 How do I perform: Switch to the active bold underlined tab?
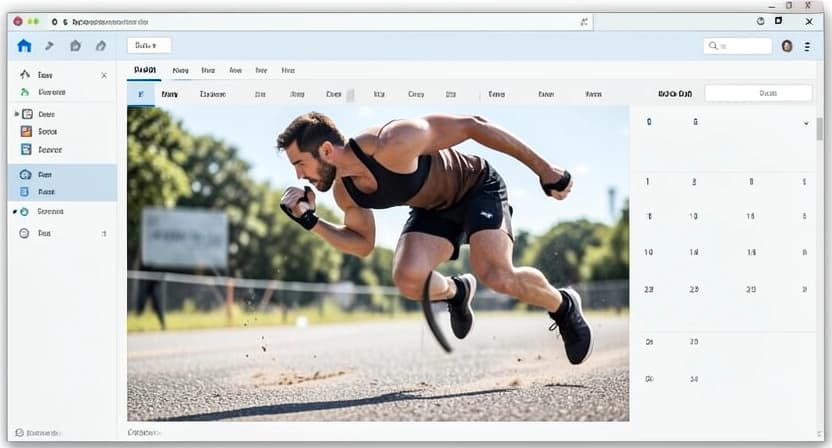tap(145, 70)
